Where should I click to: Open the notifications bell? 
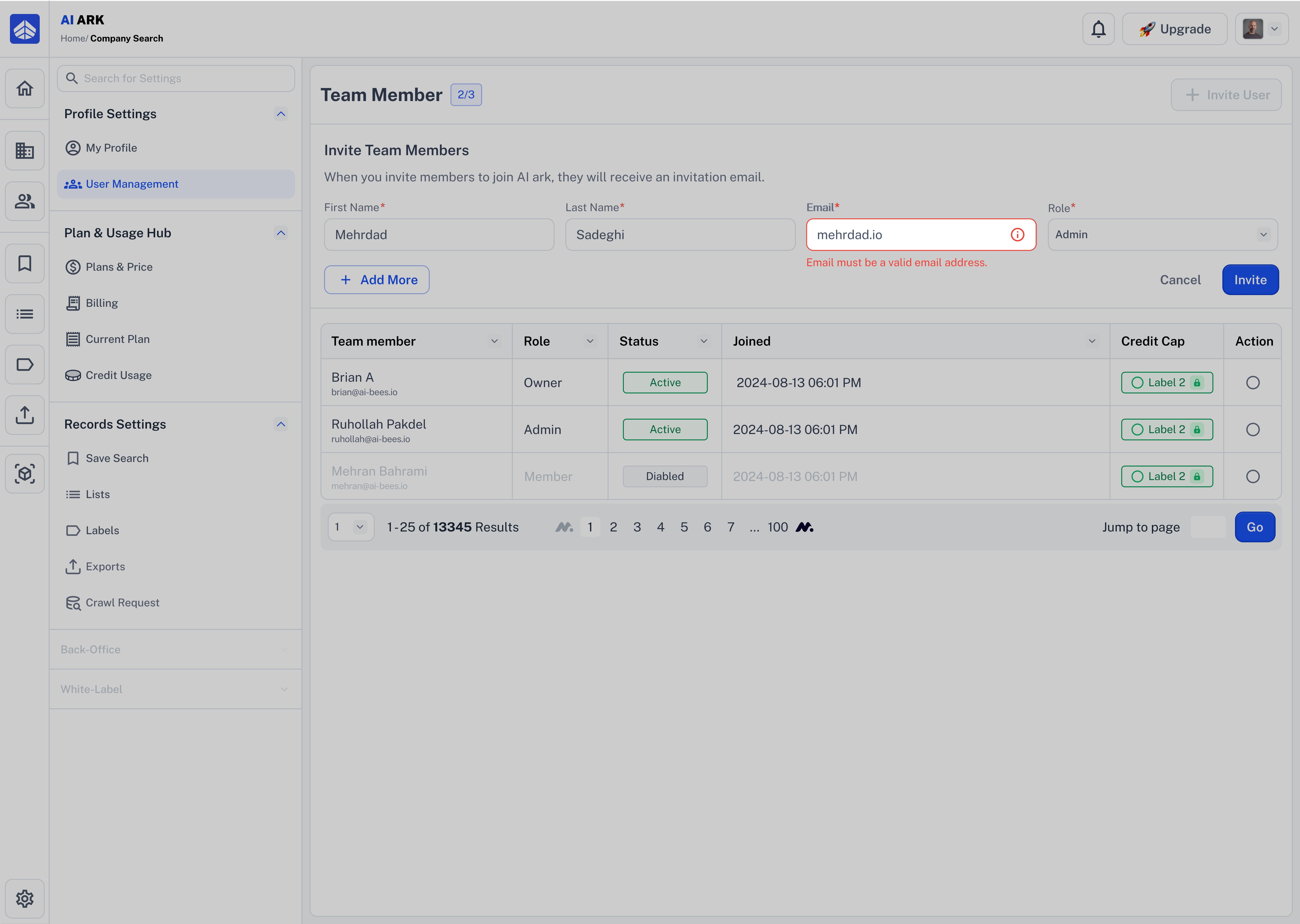pos(1098,29)
